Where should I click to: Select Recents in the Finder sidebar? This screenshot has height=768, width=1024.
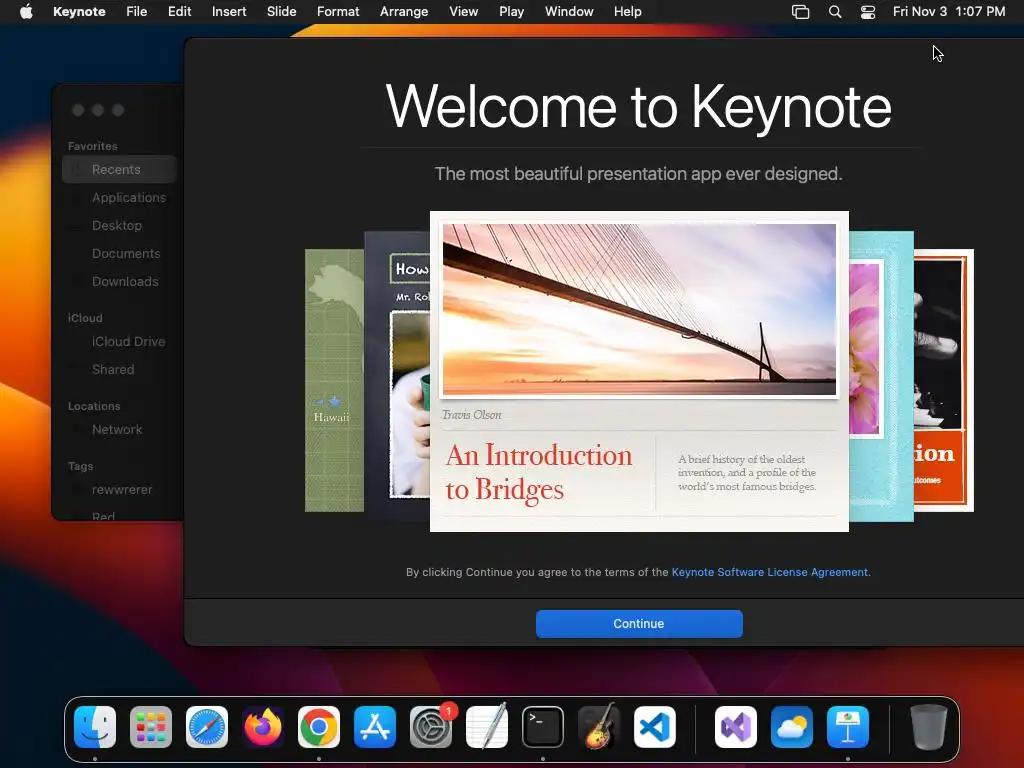120,170
